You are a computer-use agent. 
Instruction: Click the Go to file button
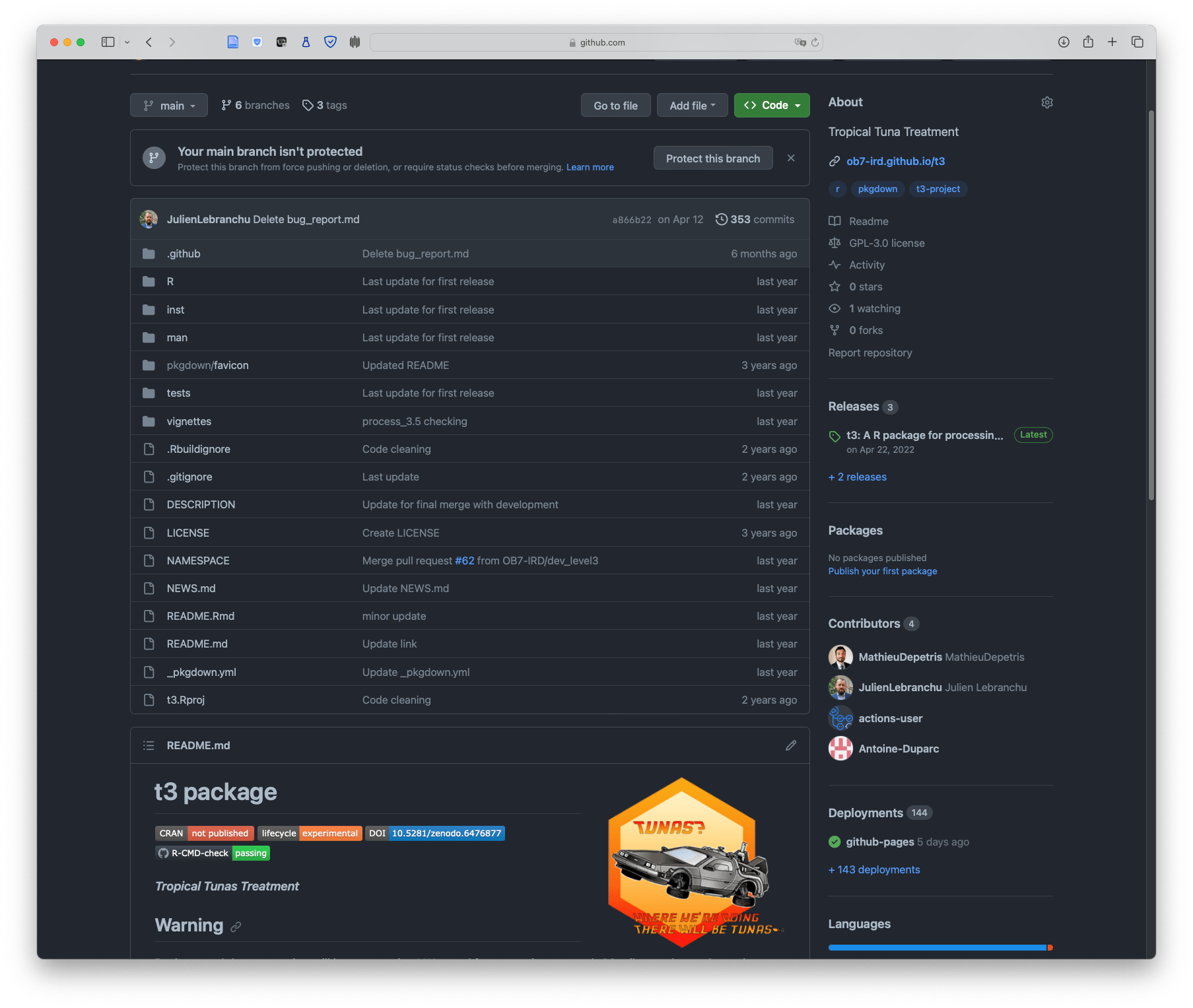tap(615, 106)
